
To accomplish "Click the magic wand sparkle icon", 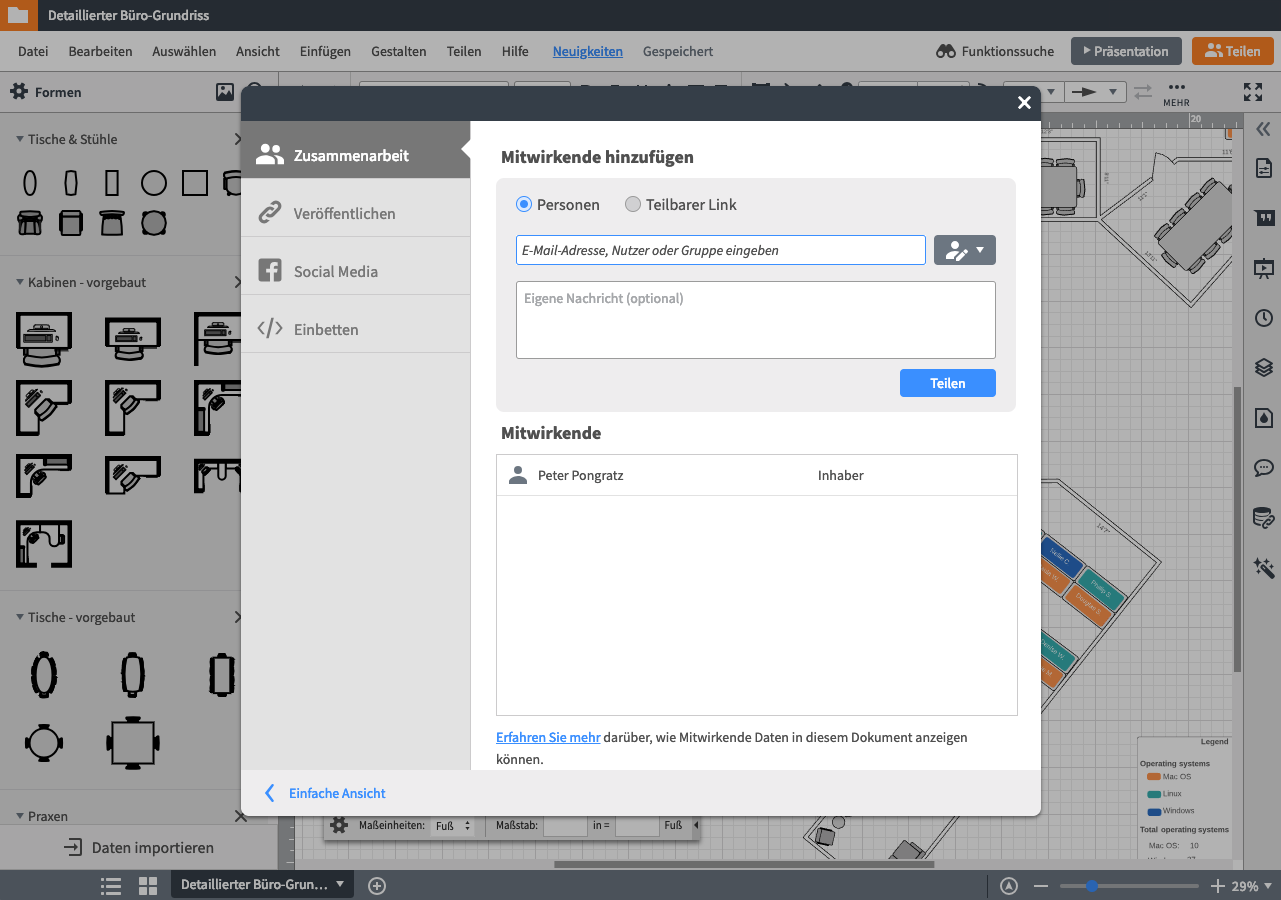I will 1264,568.
